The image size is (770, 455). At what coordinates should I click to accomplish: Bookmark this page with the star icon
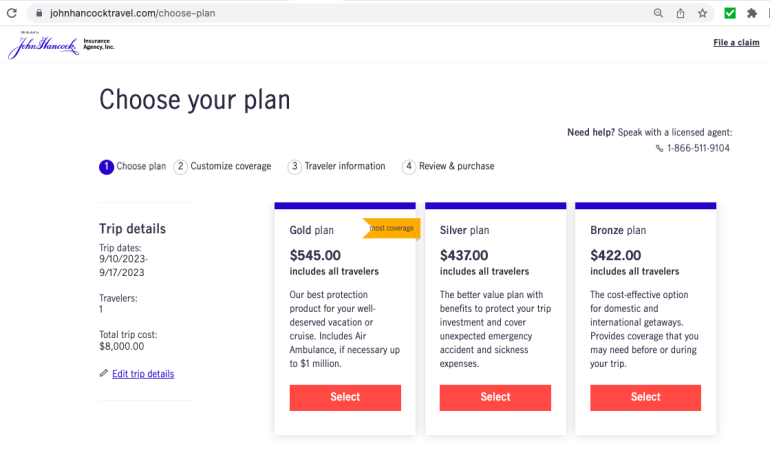tap(703, 13)
